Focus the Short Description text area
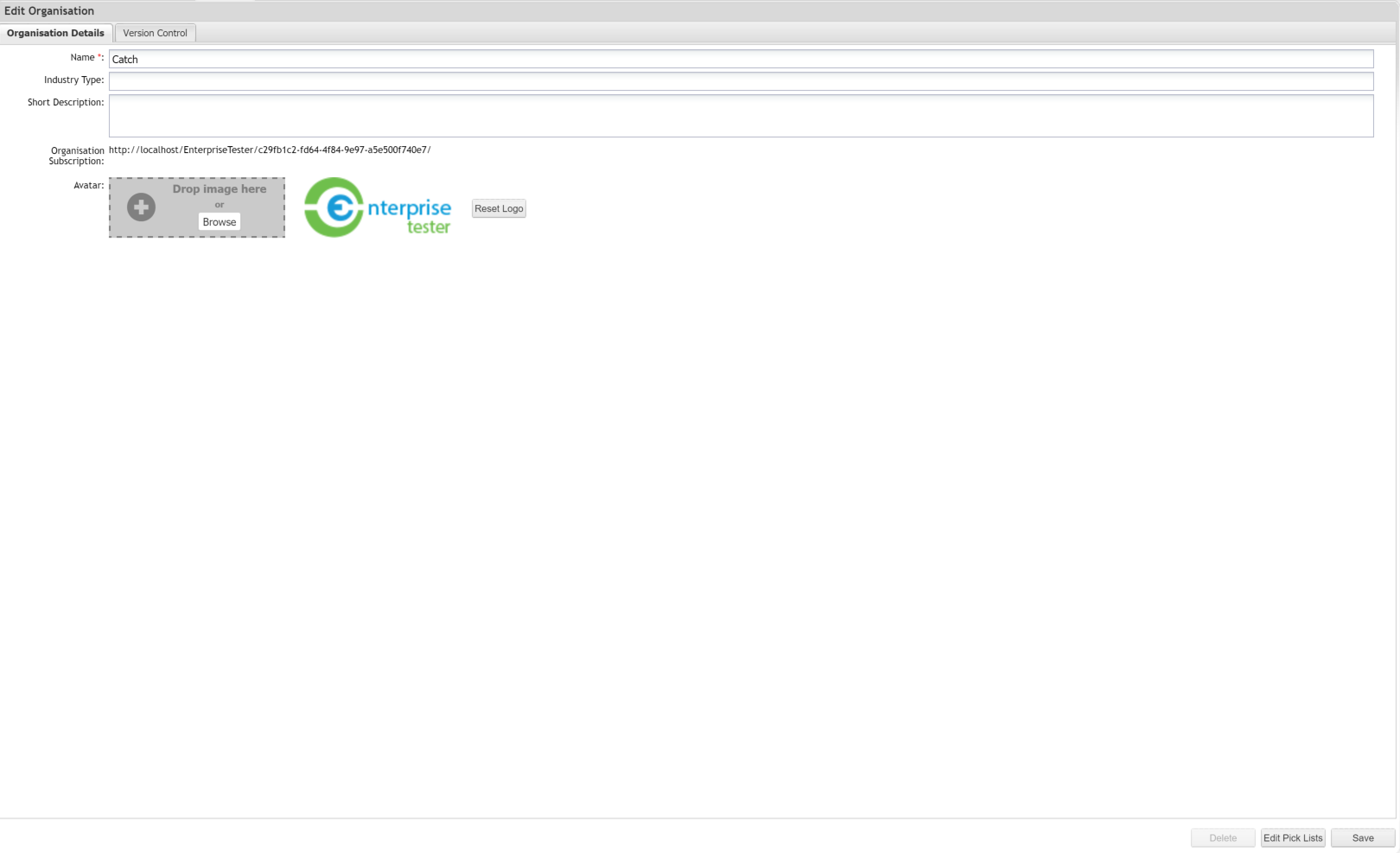 740,116
